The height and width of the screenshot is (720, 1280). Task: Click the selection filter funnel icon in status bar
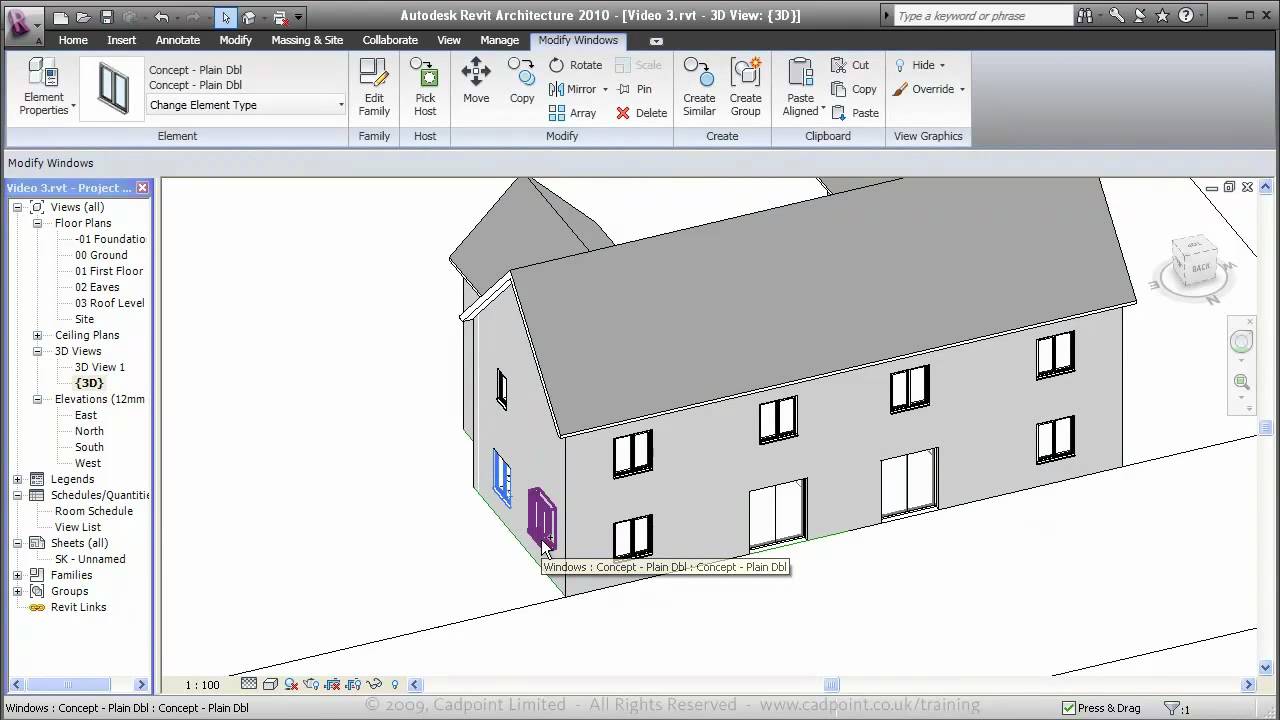pyautogui.click(x=1172, y=708)
